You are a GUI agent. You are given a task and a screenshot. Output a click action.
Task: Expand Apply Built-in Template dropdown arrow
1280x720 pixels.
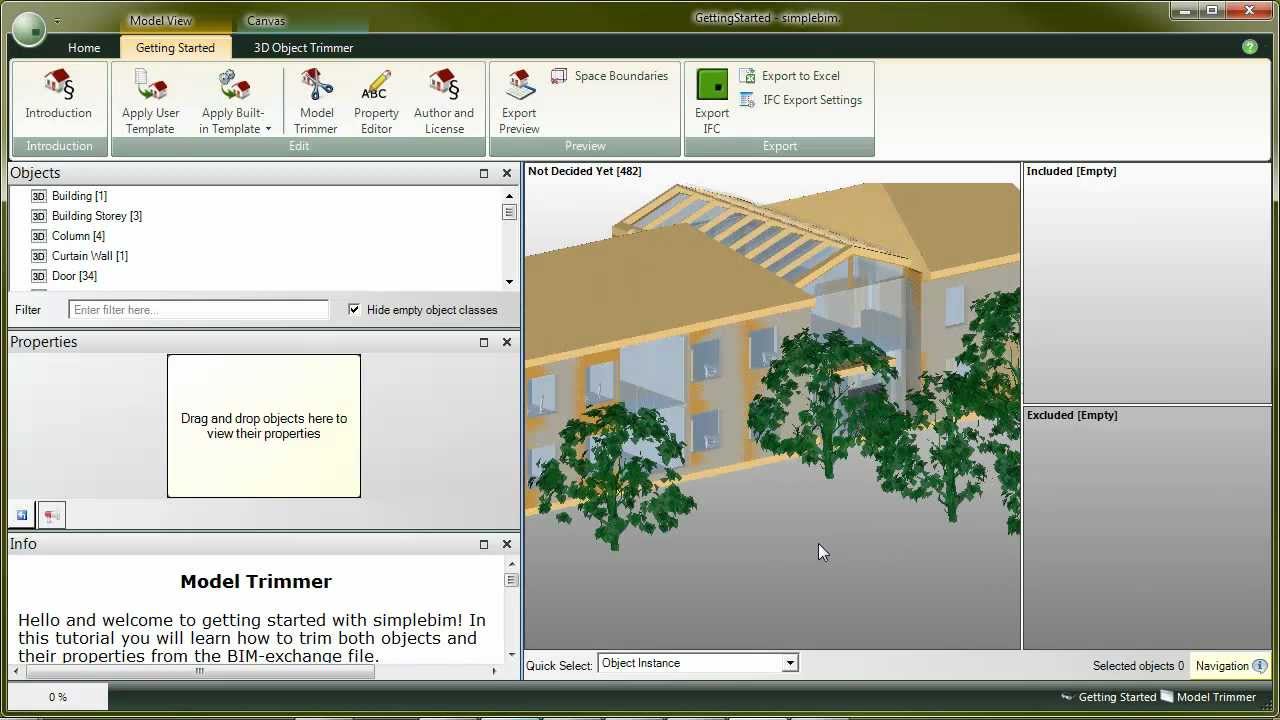coord(268,129)
